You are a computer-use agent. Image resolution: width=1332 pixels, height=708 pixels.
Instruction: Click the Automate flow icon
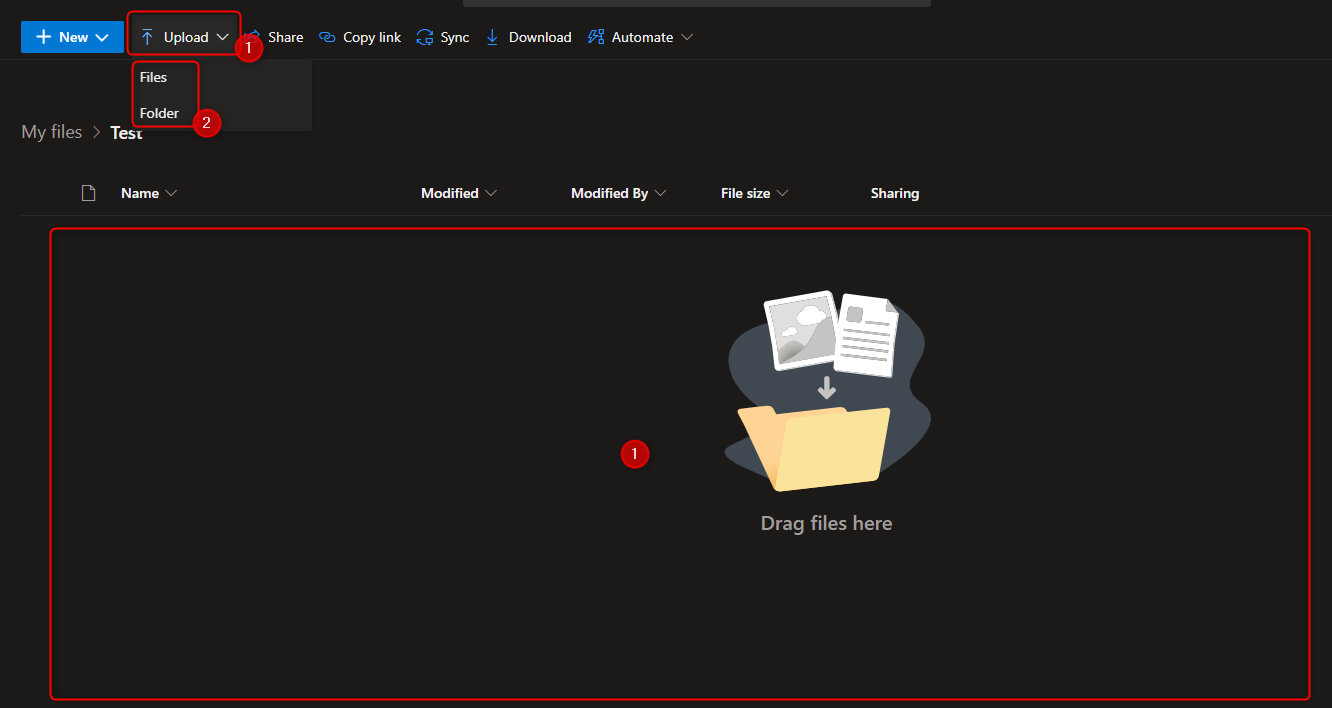(x=596, y=37)
